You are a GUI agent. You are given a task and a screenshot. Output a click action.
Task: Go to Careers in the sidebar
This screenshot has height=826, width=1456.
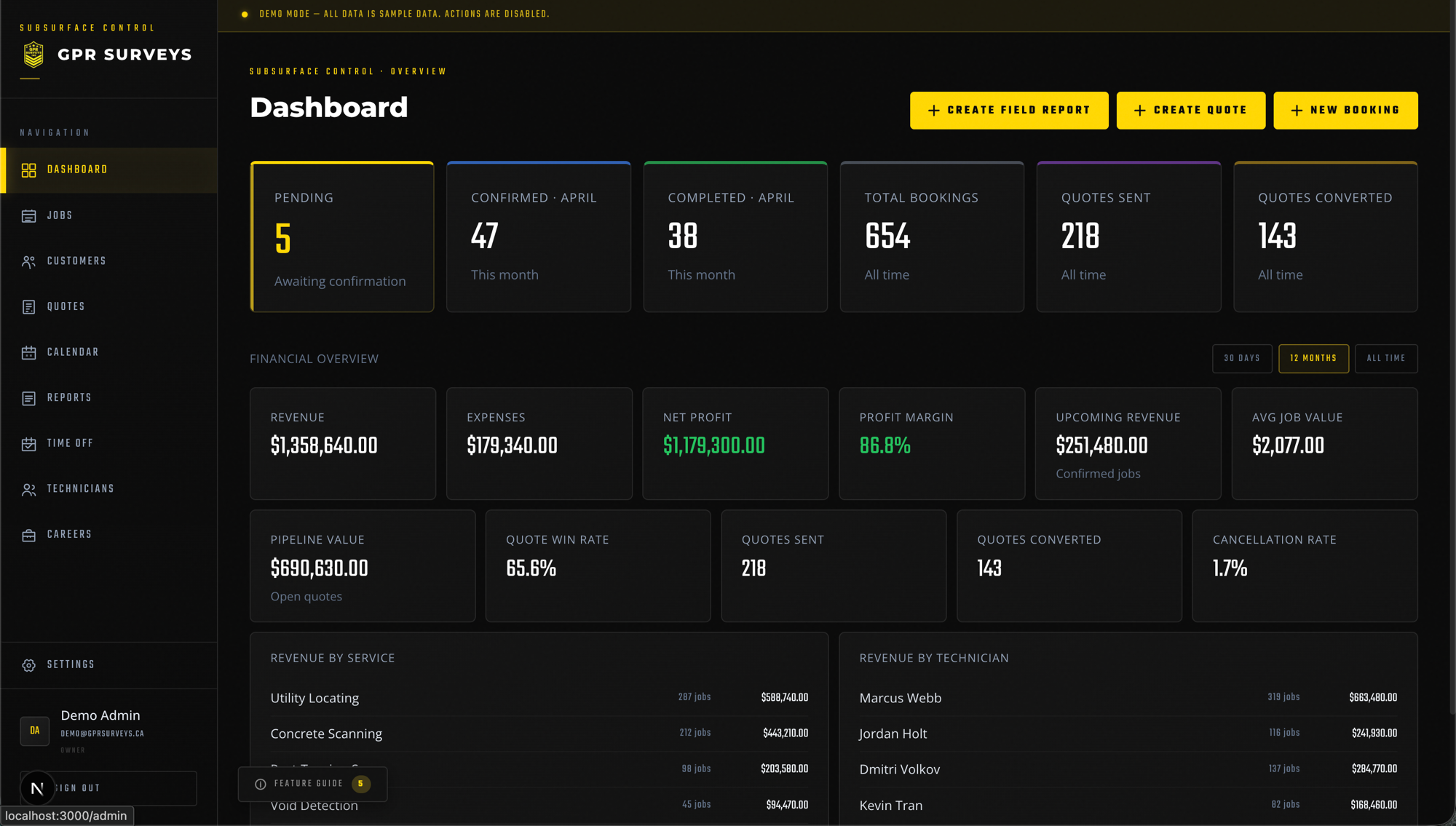109,535
